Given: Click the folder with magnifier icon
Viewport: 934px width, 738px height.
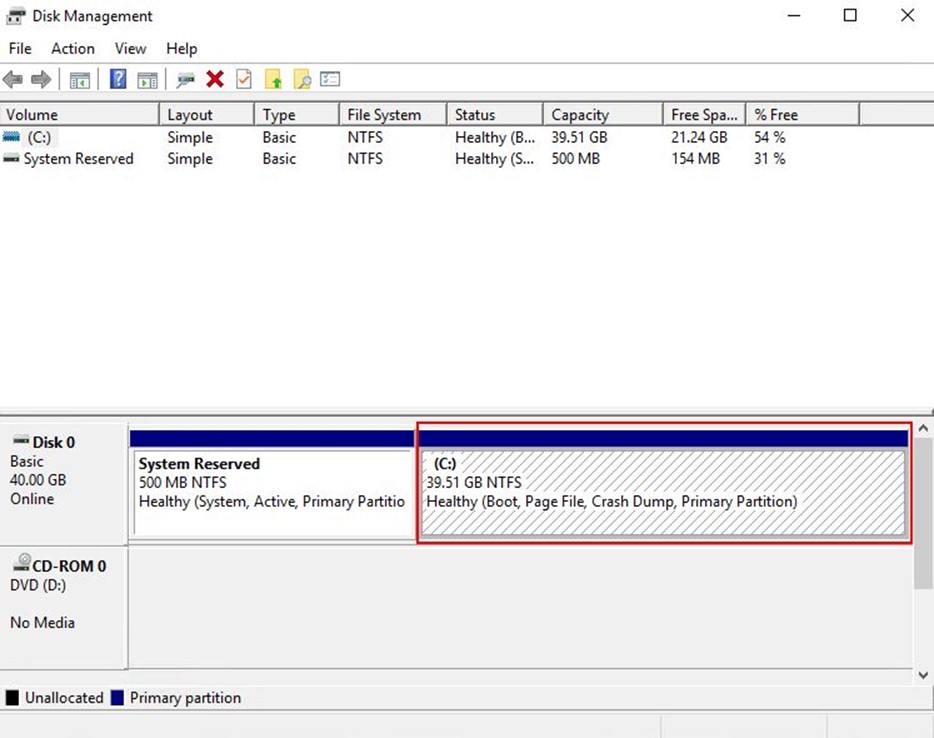Looking at the screenshot, I should (x=303, y=79).
